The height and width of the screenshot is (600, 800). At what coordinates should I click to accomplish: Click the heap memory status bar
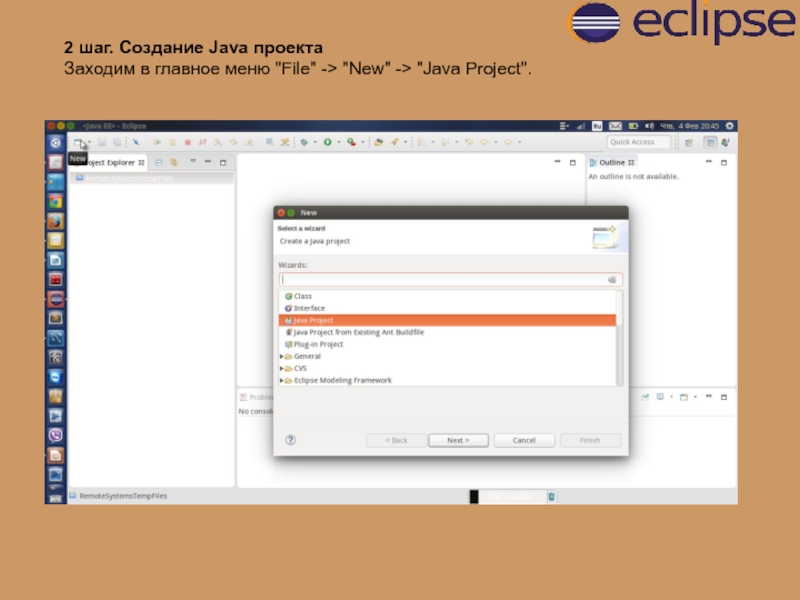(508, 496)
